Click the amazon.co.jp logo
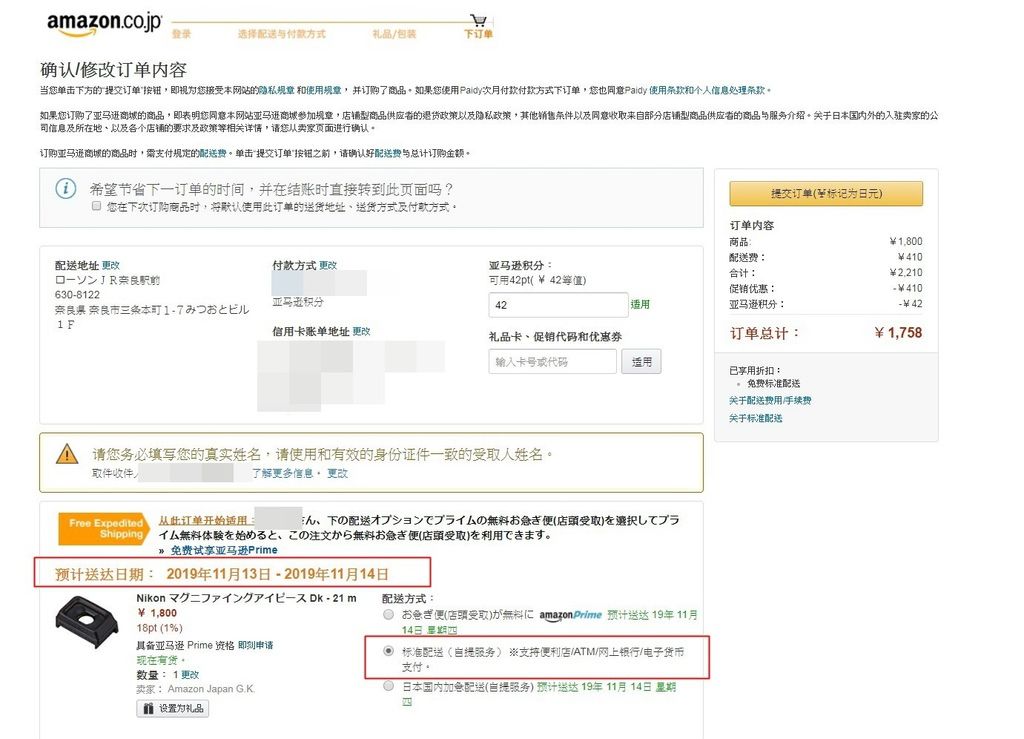Screen dimensions: 1024x739 [x=104, y=24]
